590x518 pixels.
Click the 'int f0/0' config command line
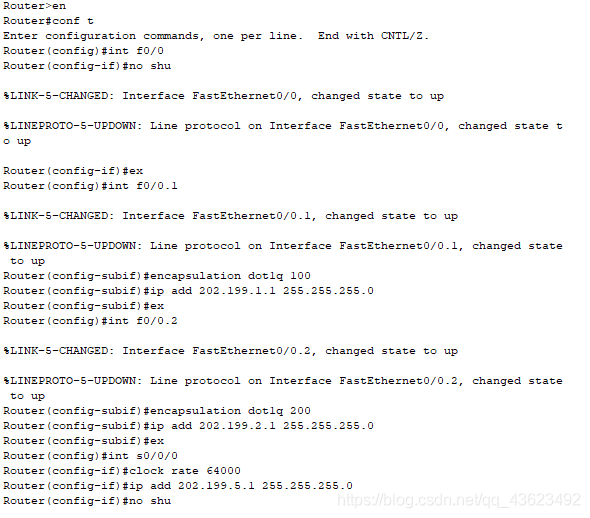coord(84,51)
